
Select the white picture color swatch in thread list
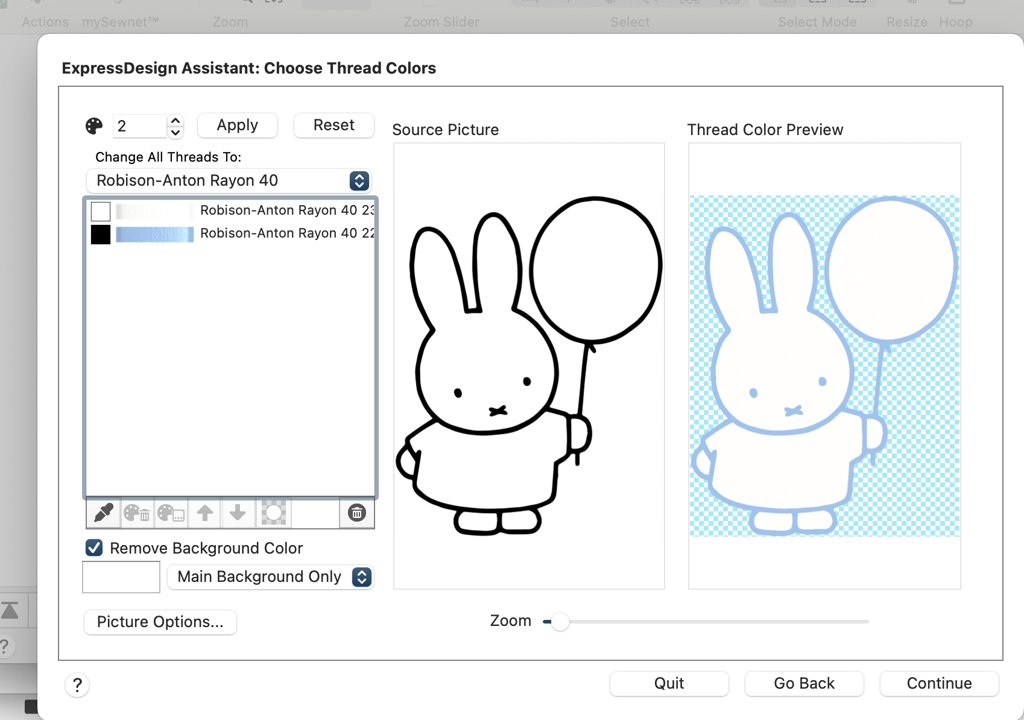101,211
